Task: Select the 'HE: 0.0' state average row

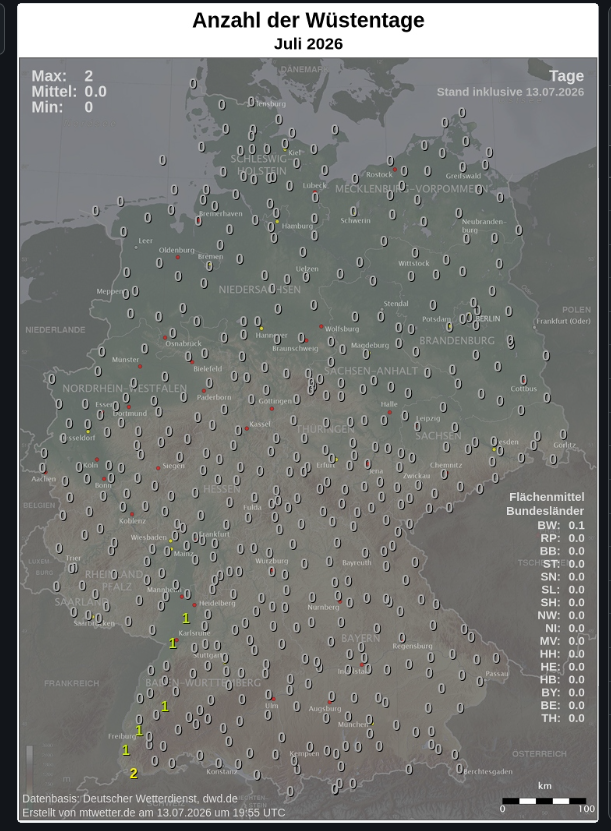Action: 562,667
